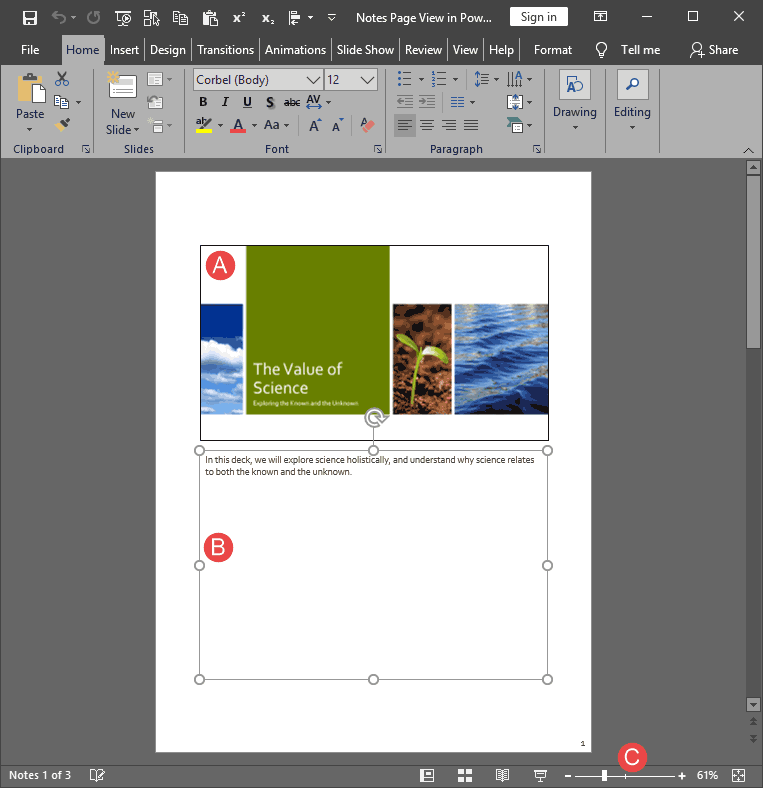The height and width of the screenshot is (788, 763).
Task: Click the Clear All Formatting eraser icon
Action: [x=367, y=125]
